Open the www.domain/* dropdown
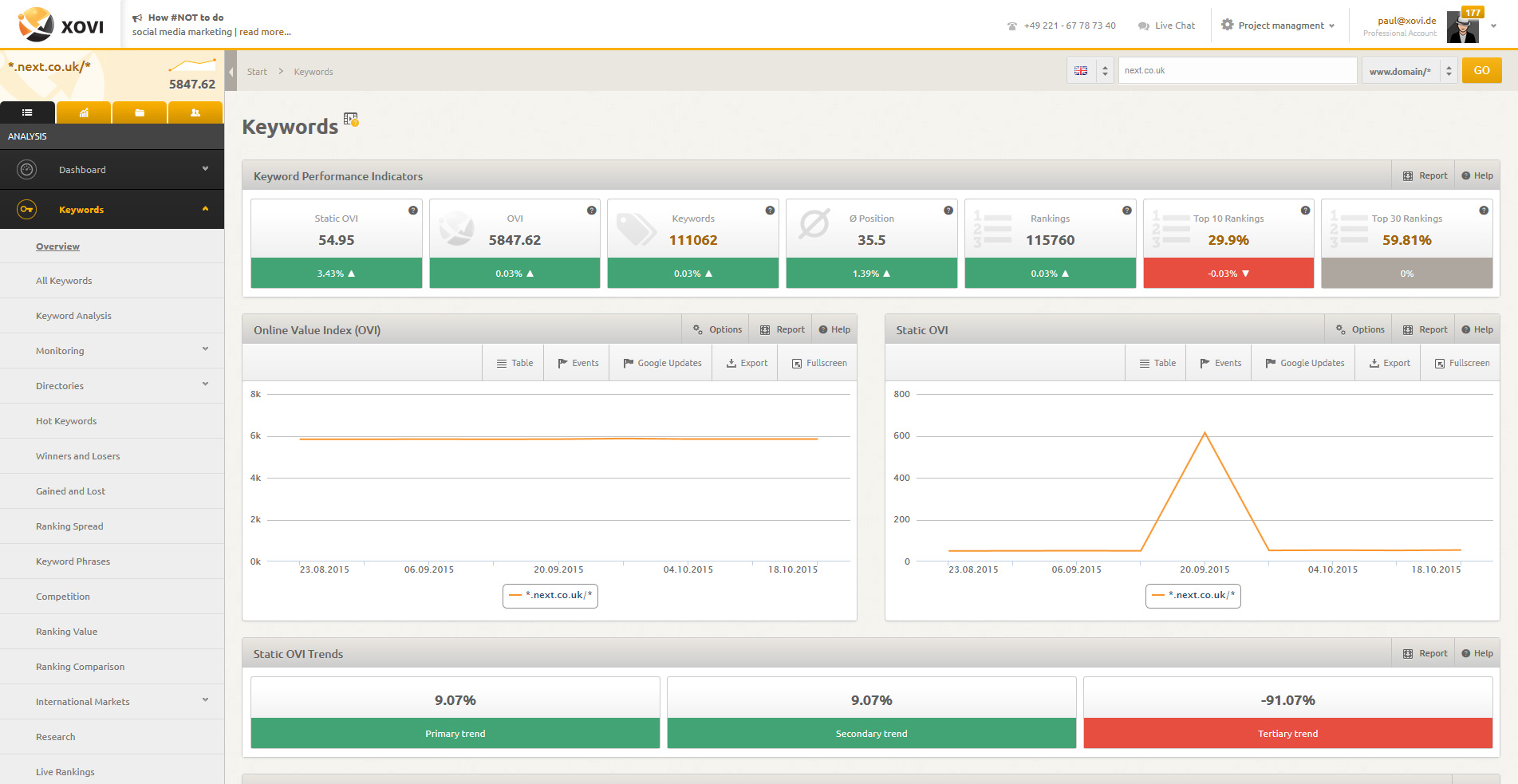 point(1410,71)
